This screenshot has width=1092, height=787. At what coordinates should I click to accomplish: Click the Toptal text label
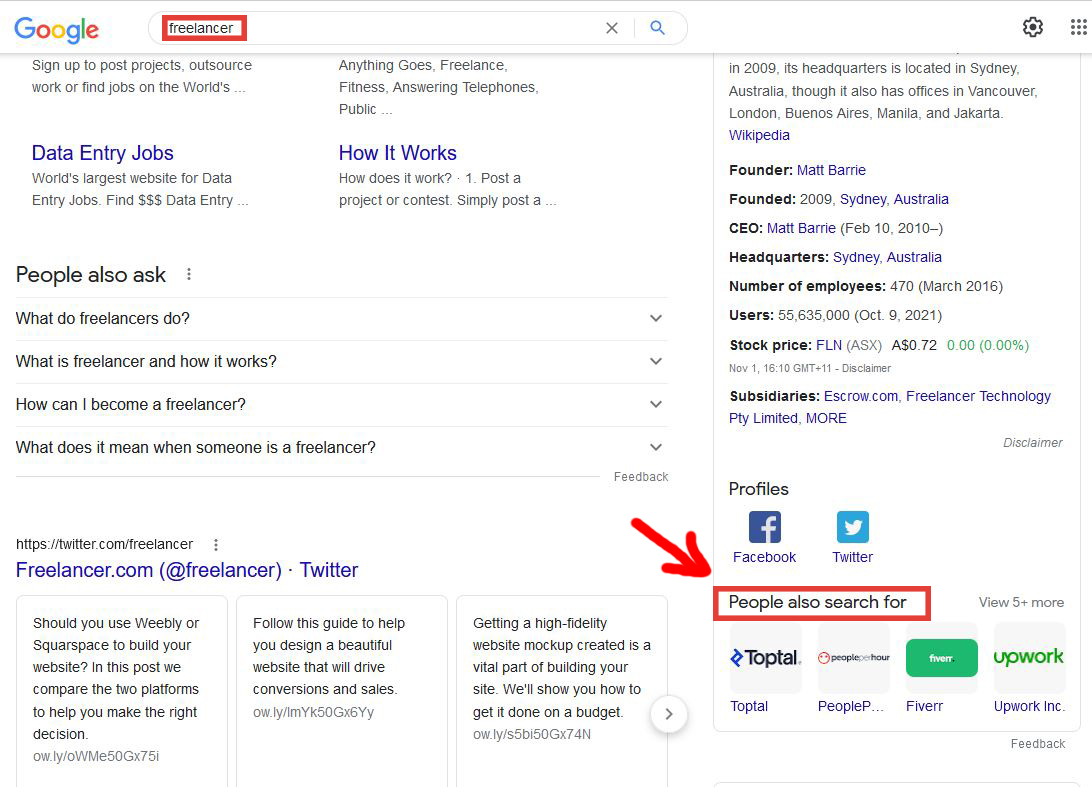tap(749, 706)
